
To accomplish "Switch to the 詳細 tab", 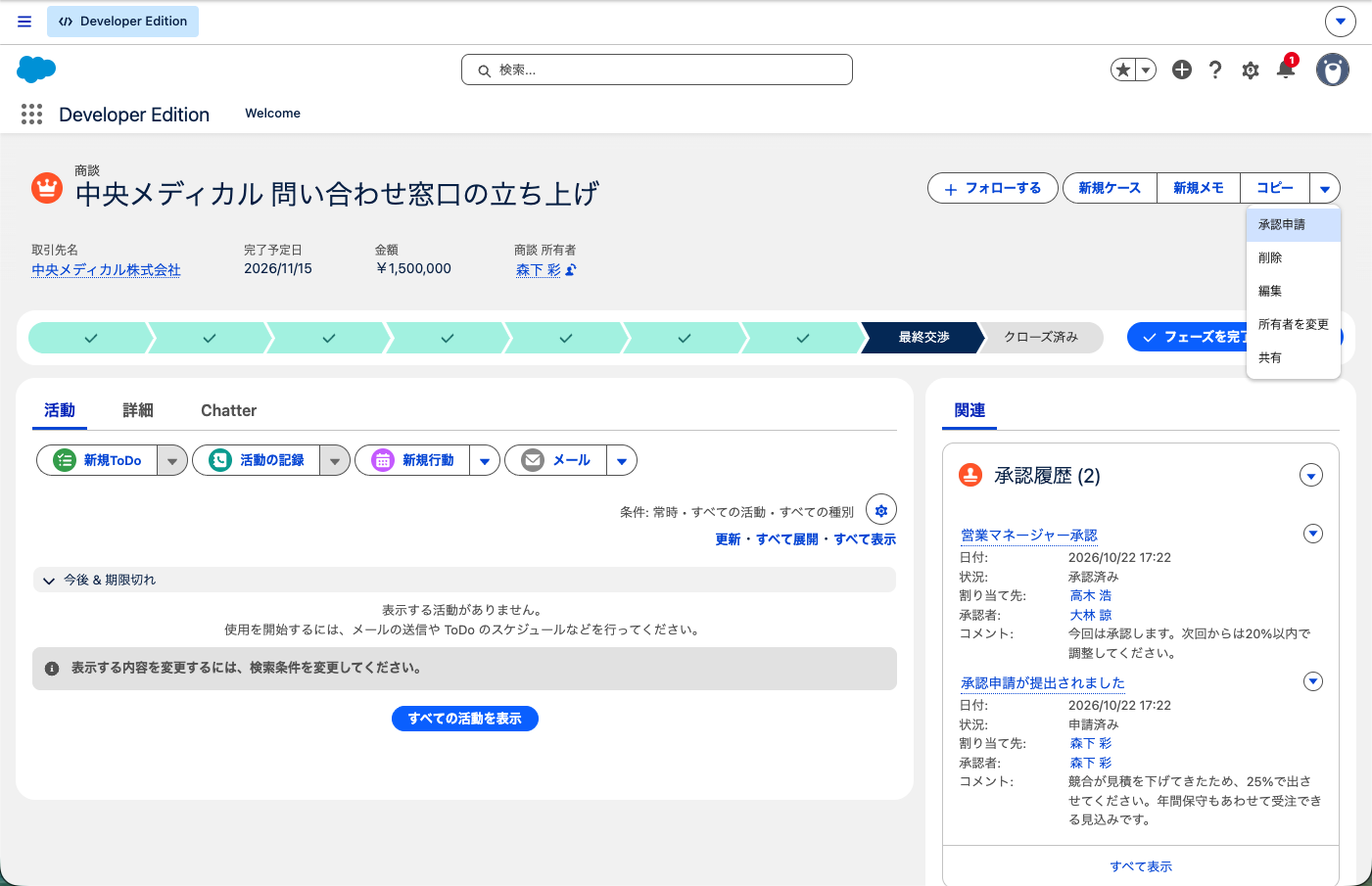I will click(138, 410).
